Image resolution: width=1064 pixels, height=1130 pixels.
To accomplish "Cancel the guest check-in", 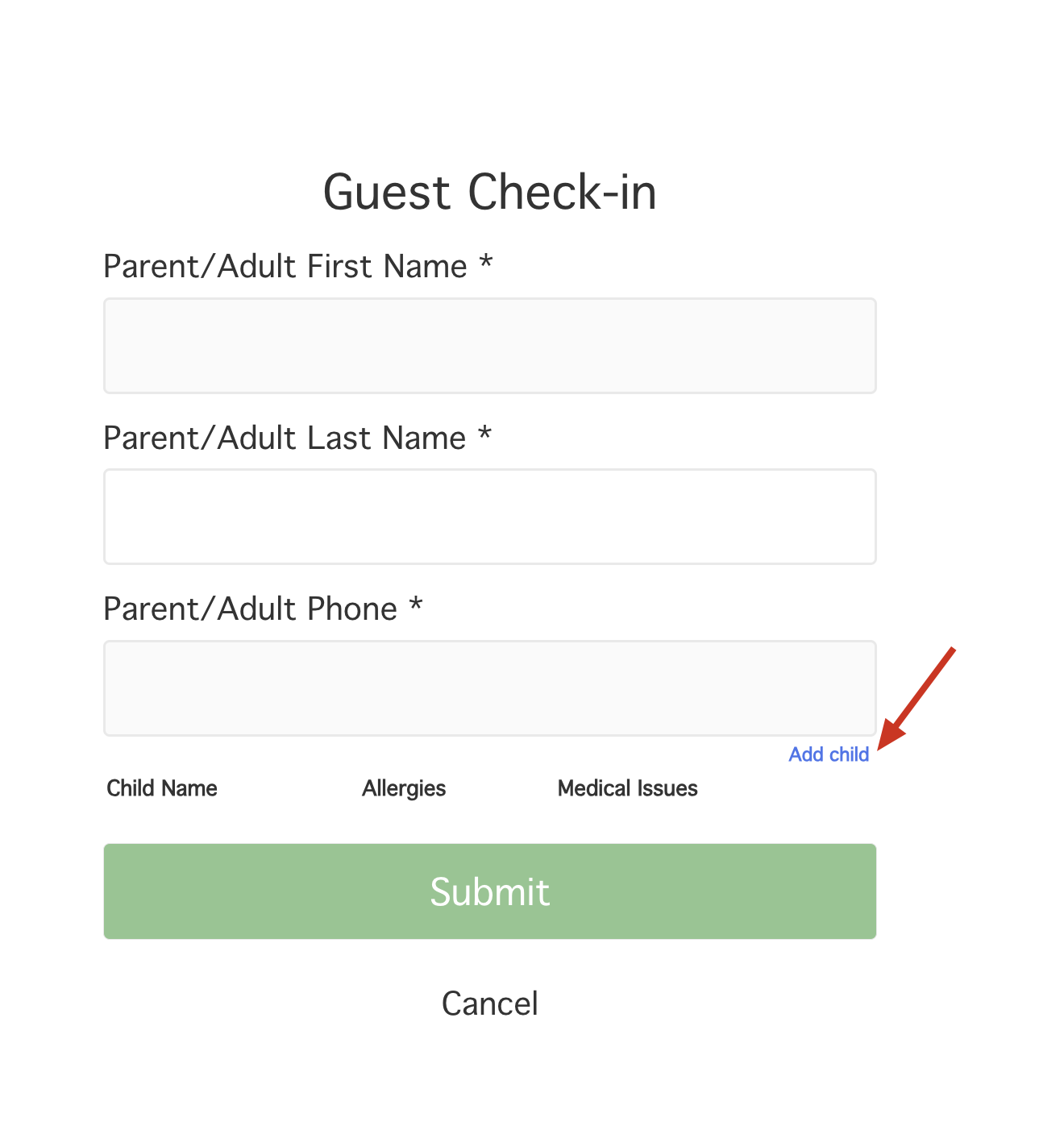I will tap(490, 1003).
